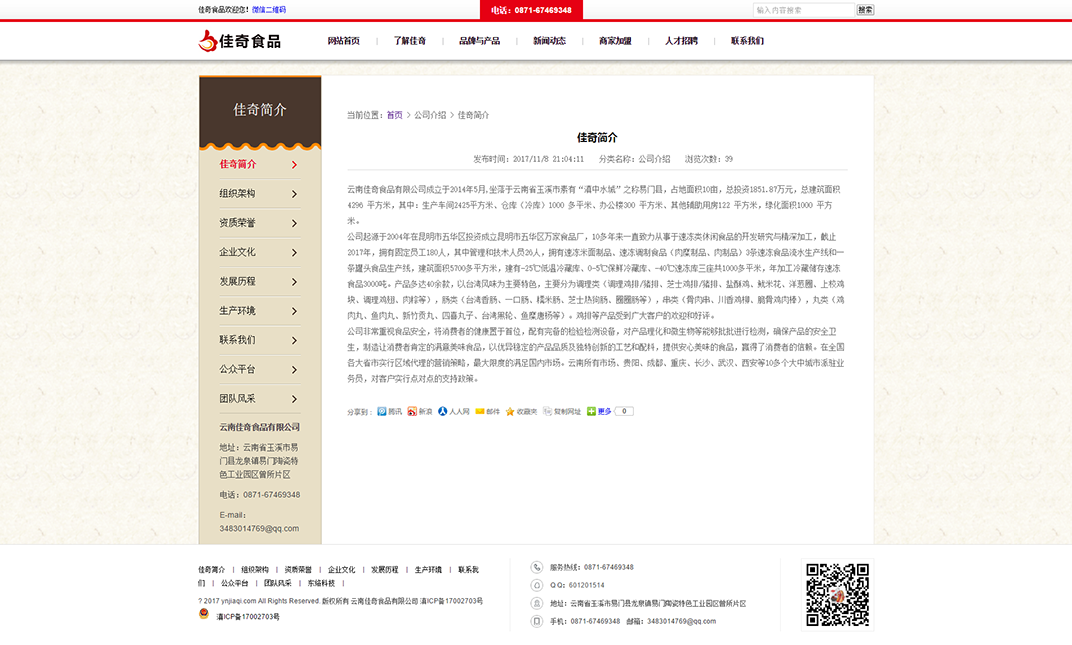
Task: Click the 佳奇食品 logo in the header
Action: point(240,41)
